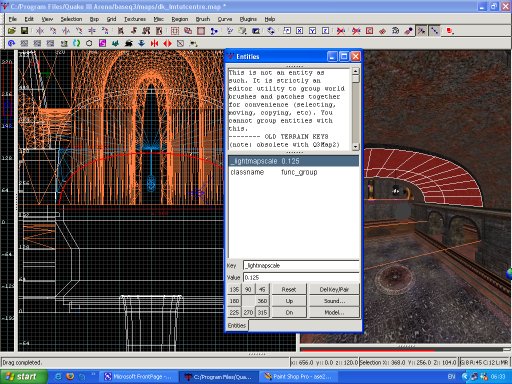Screen dimensions: 512x384
Task: Click the Sound... button
Action: pyautogui.click(x=334, y=301)
